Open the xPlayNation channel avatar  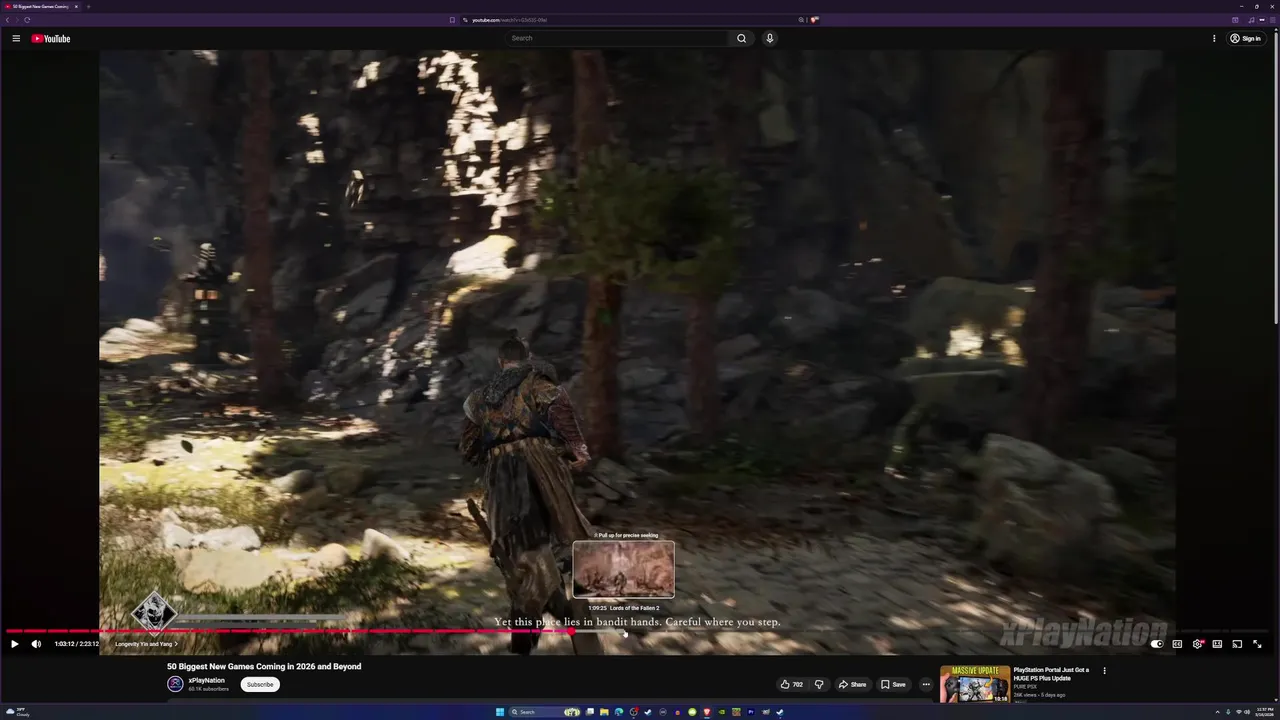[x=175, y=684]
